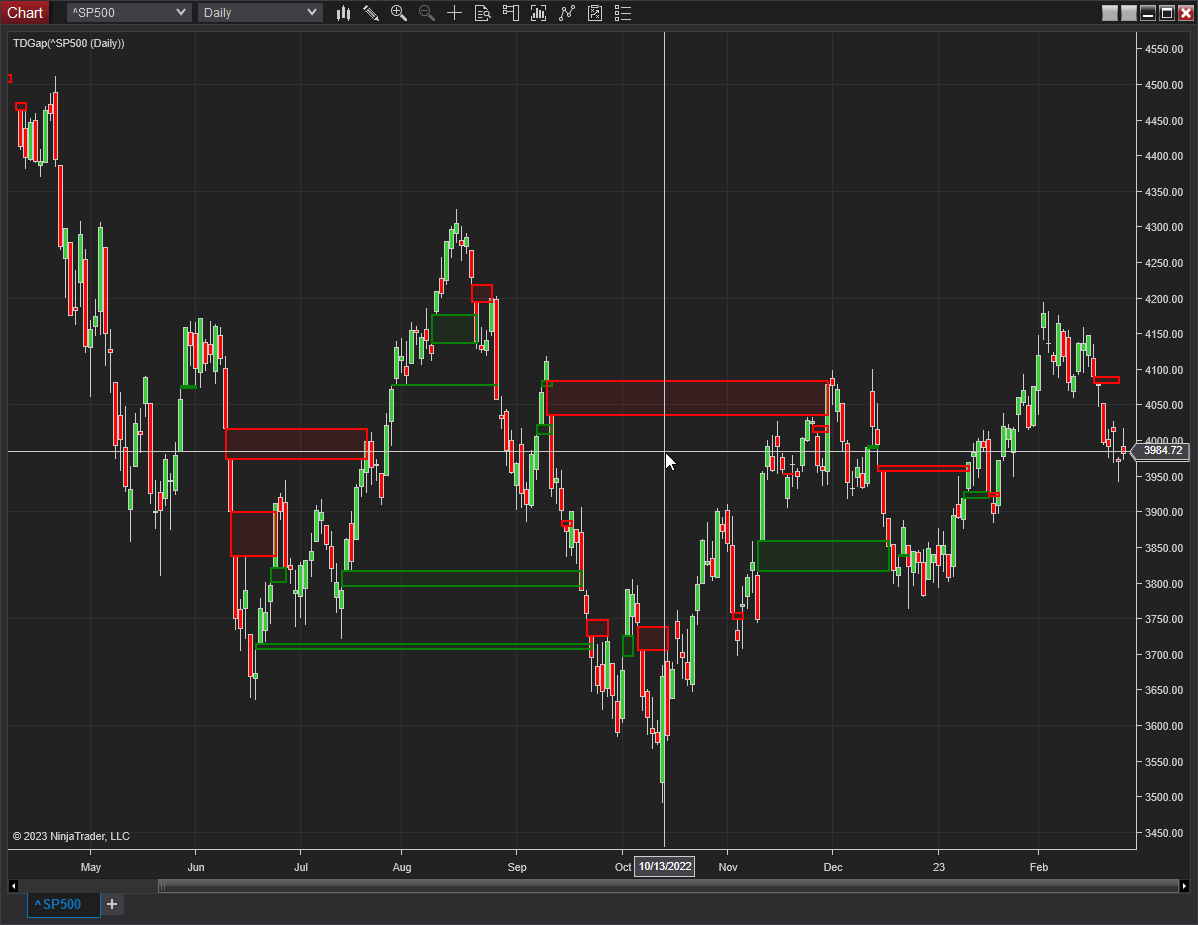Viewport: 1198px width, 925px height.
Task: Select the drawing tools pencil icon
Action: [371, 13]
